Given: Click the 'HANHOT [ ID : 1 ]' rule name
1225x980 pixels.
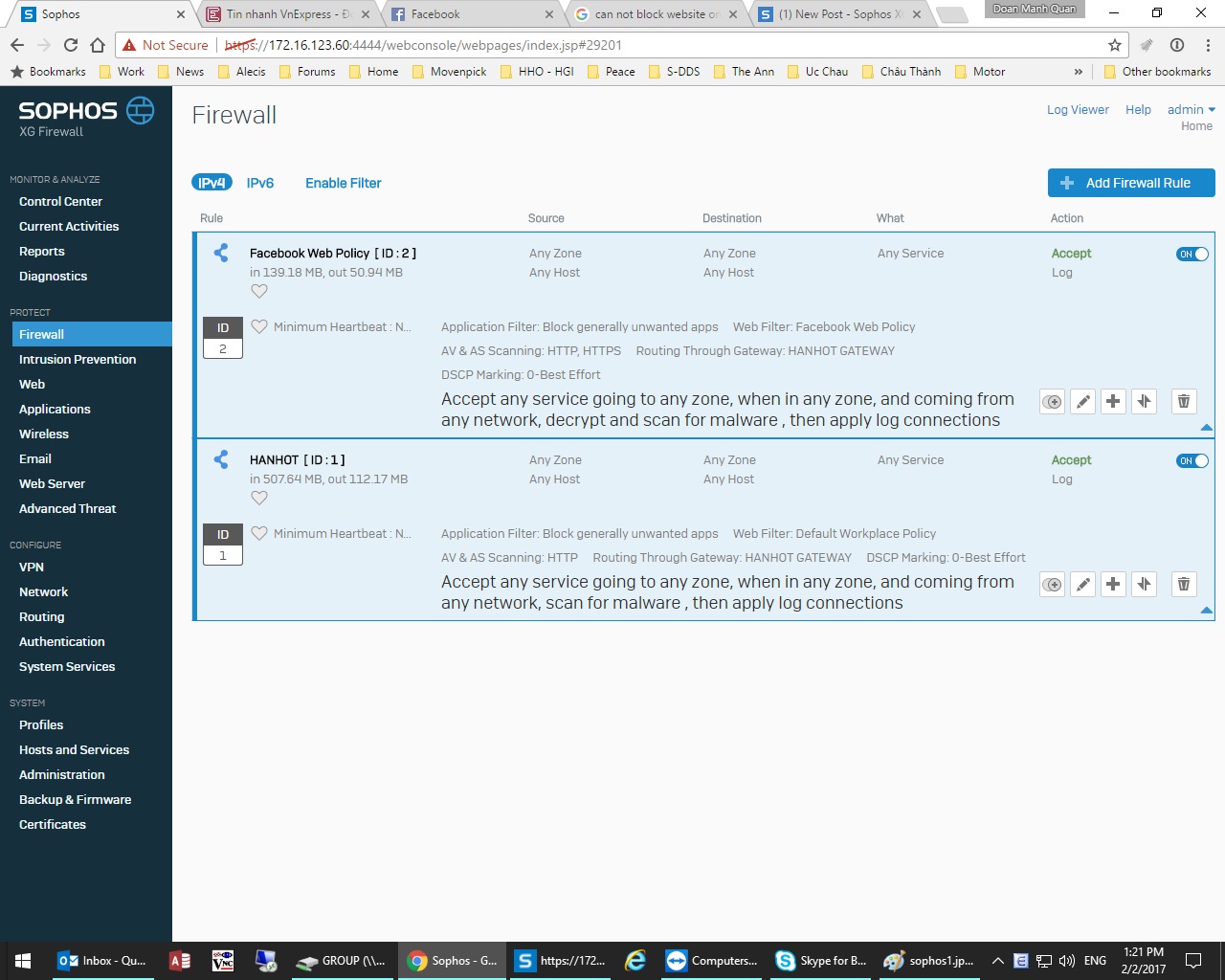Looking at the screenshot, I should pyautogui.click(x=298, y=460).
